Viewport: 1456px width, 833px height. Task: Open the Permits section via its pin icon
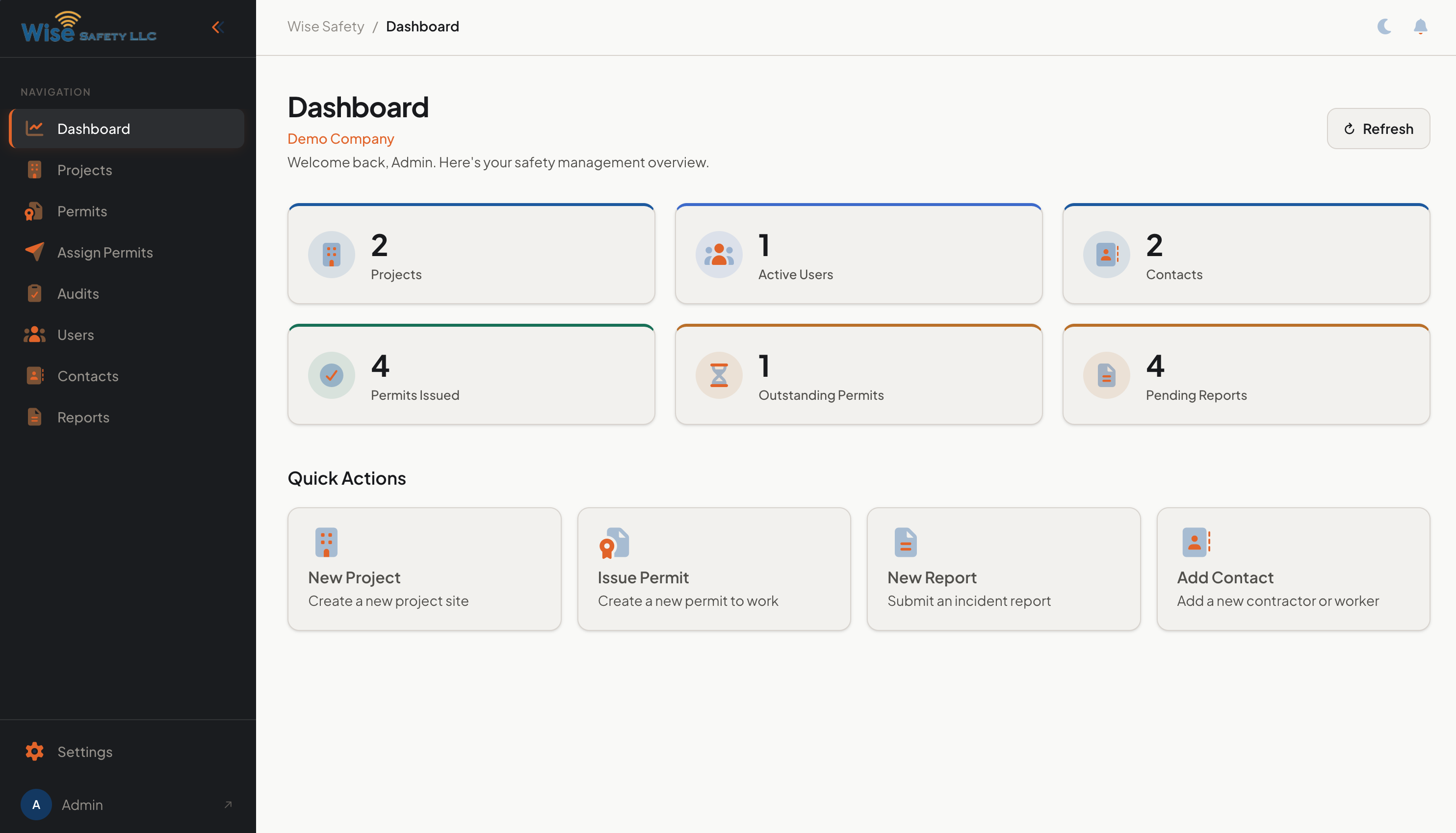tap(34, 211)
